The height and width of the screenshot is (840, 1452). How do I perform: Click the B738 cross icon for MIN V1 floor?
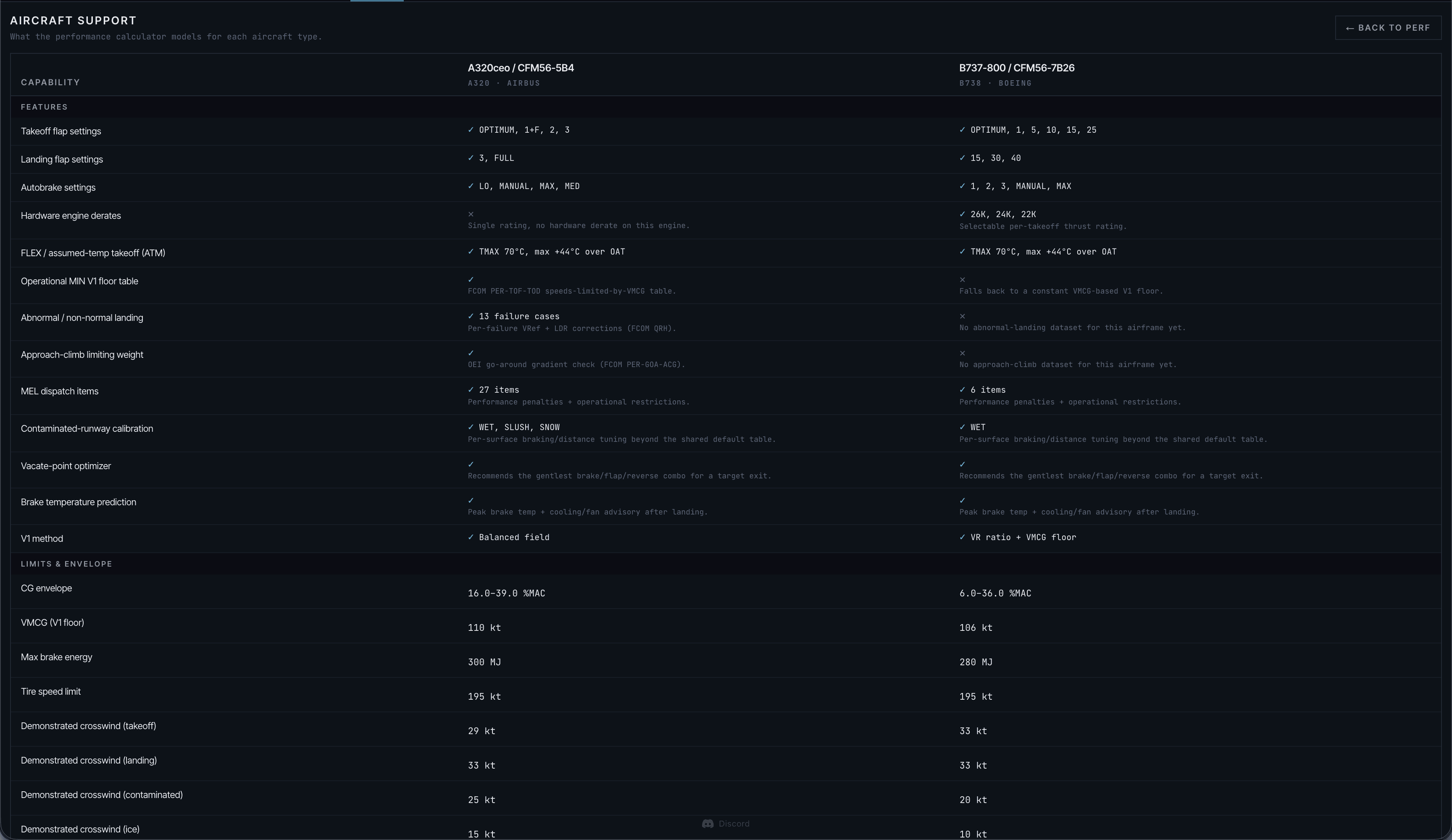coord(962,280)
